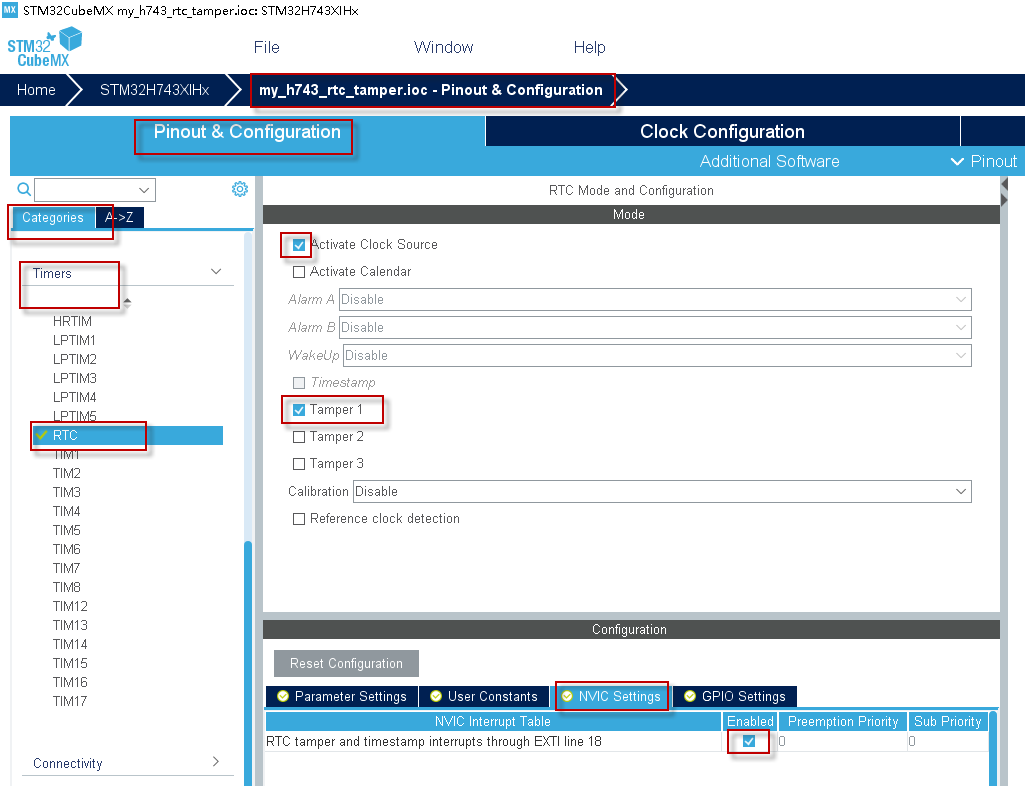Go to Home breadcrumb
The image size is (1025, 786).
coord(36,90)
